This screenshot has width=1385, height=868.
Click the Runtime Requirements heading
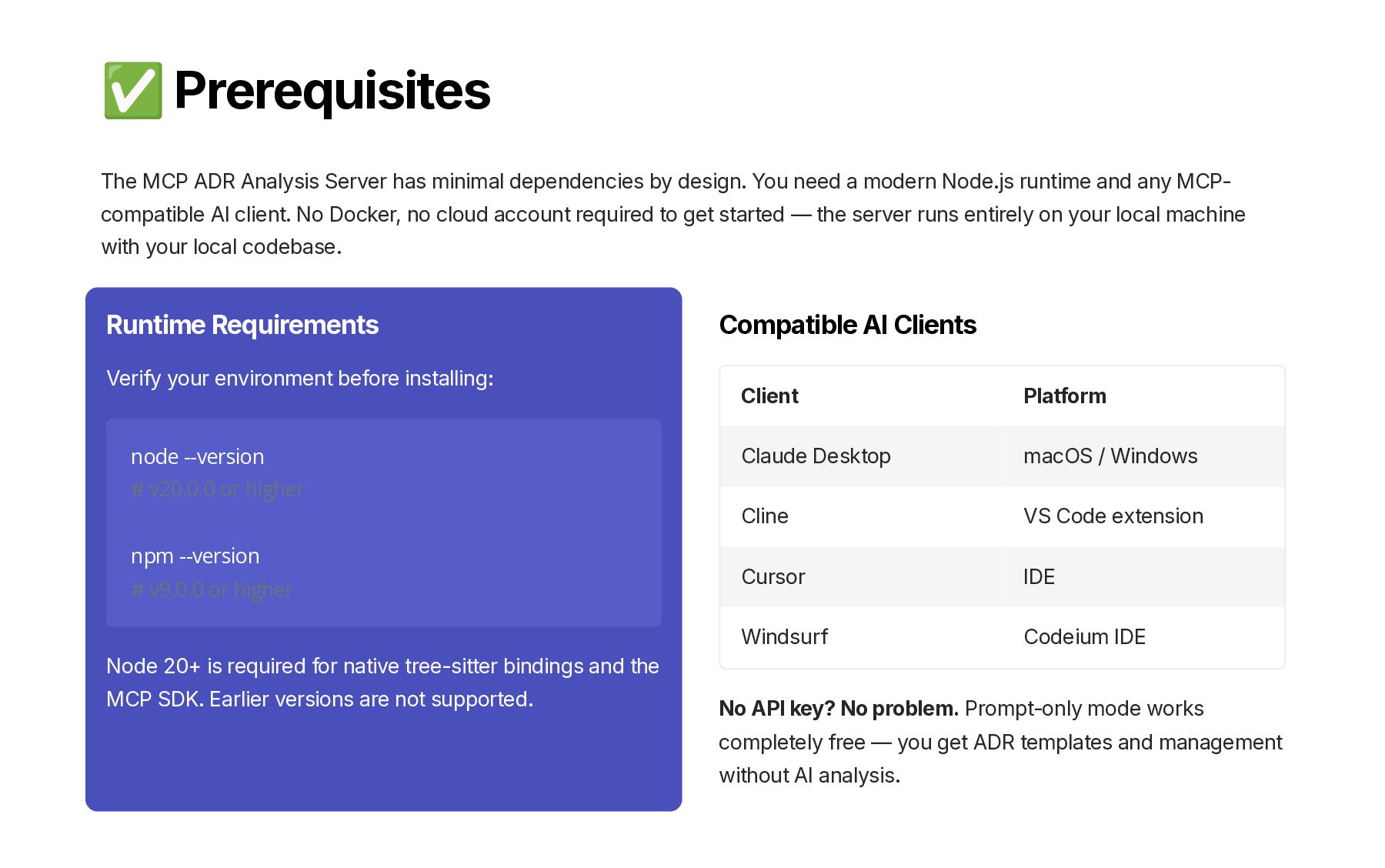tap(242, 325)
